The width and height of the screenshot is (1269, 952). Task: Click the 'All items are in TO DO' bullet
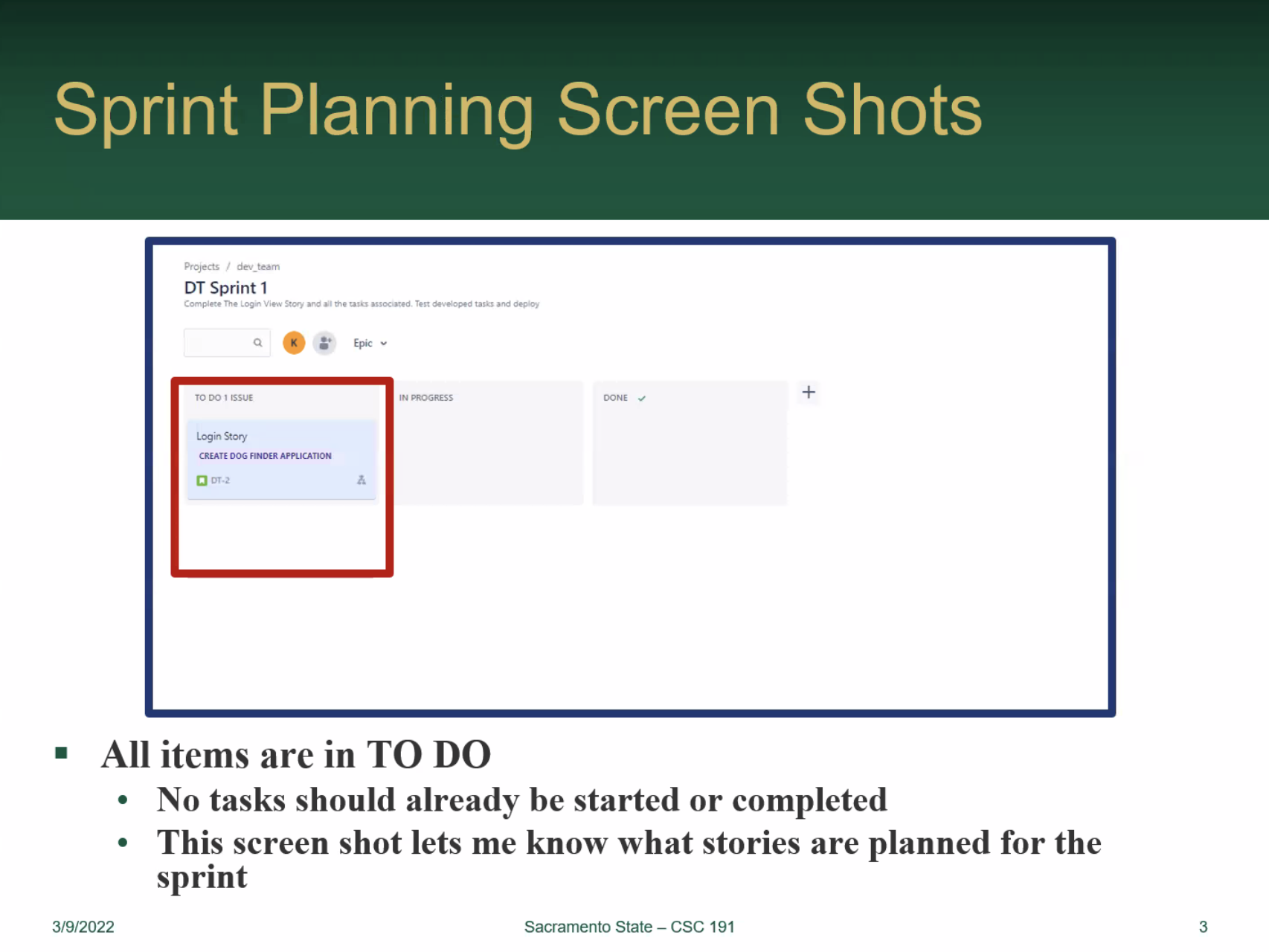tap(296, 754)
